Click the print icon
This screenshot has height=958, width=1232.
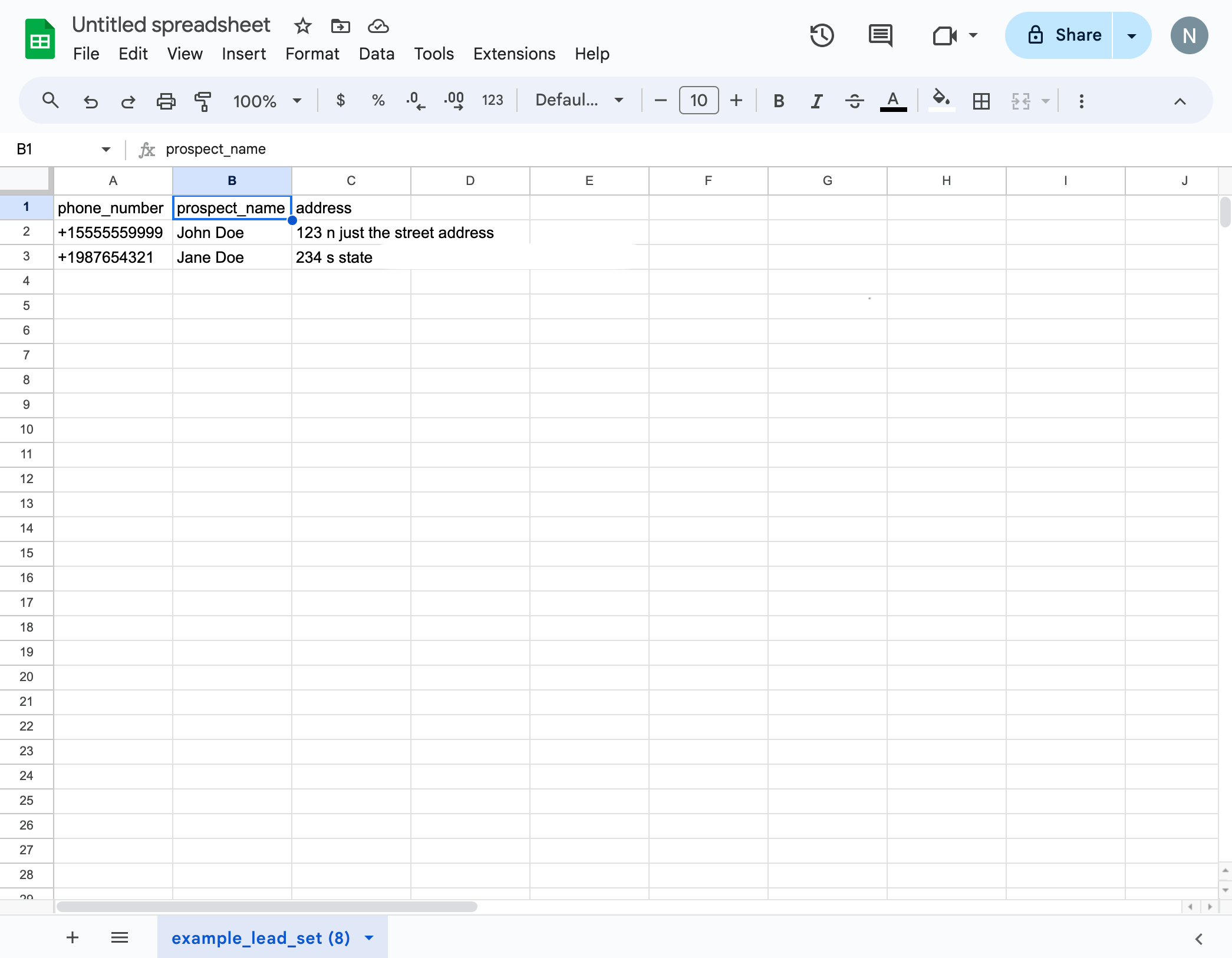click(166, 101)
